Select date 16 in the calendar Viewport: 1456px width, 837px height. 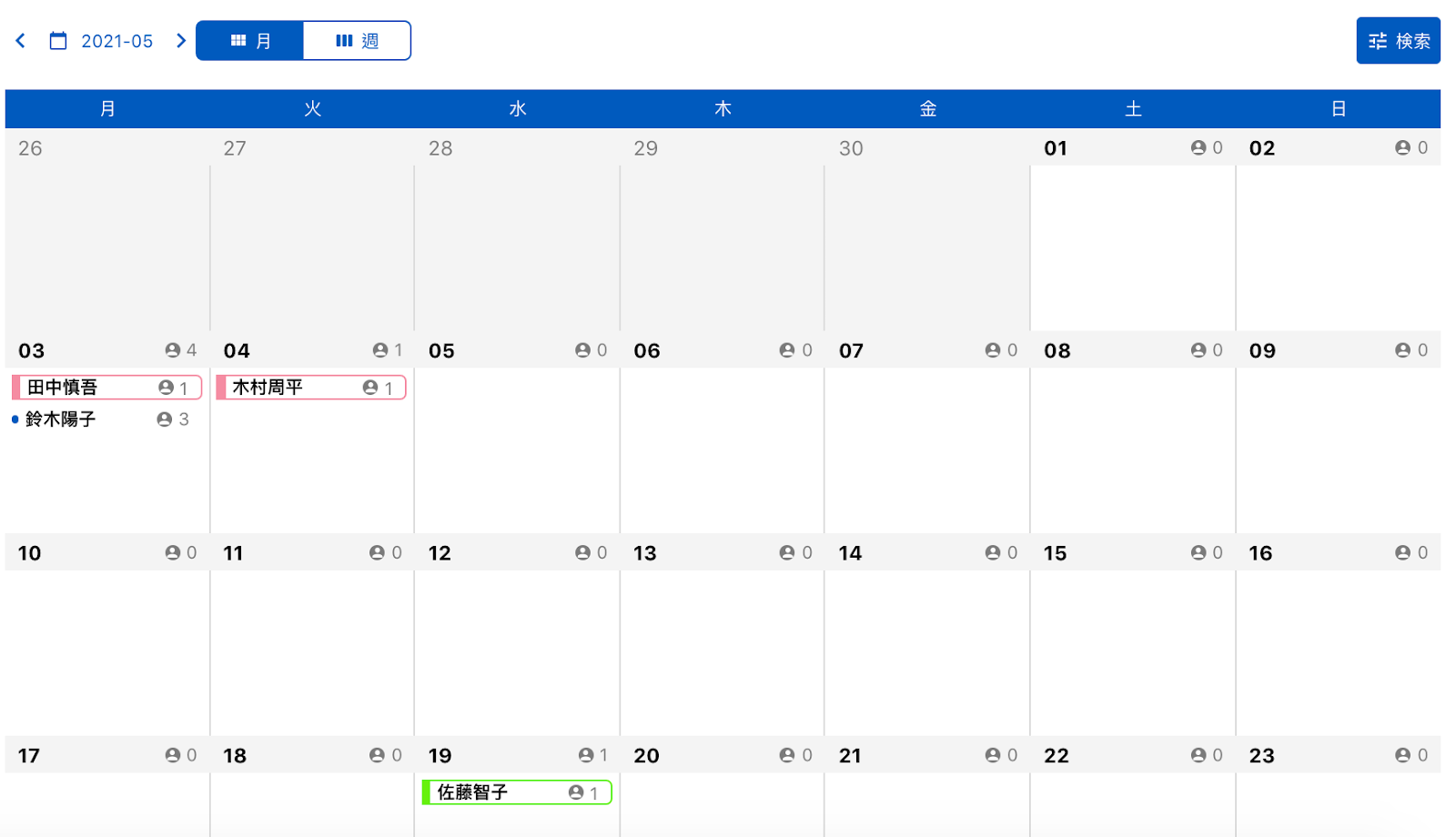[1260, 553]
